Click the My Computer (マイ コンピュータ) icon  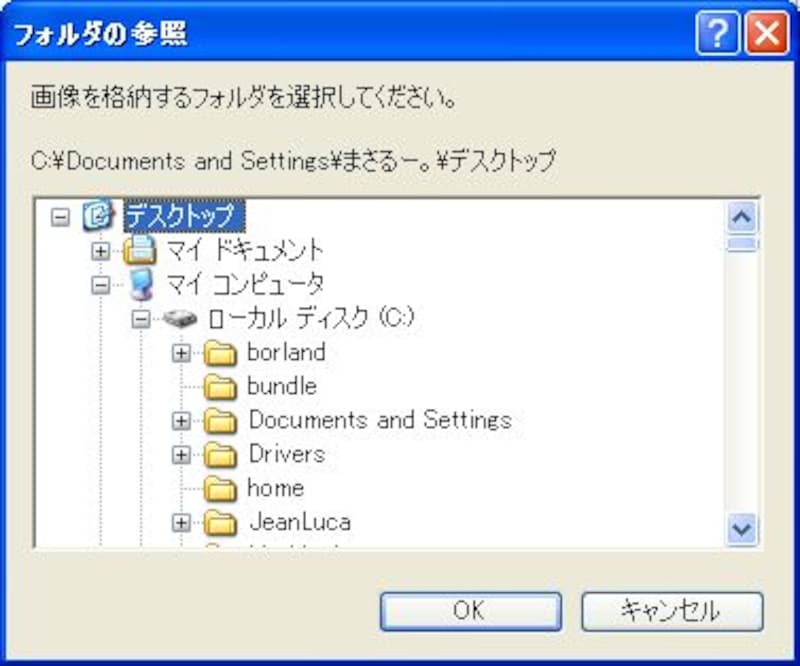coord(140,284)
